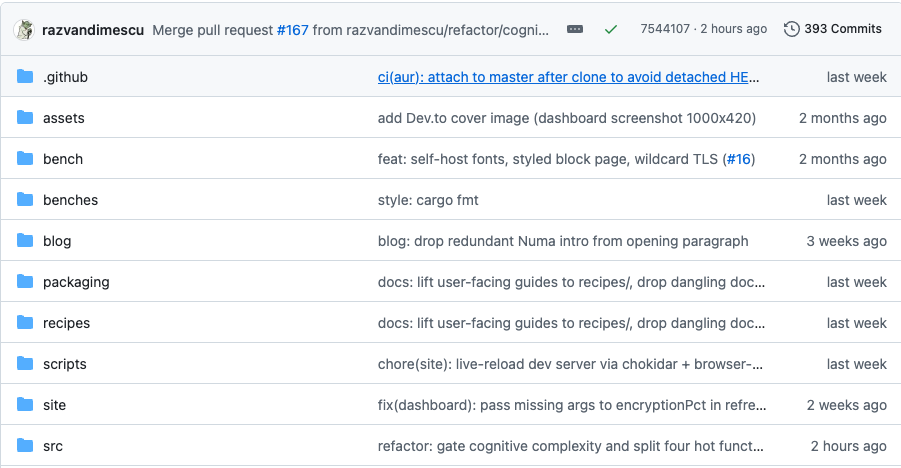Open the recipes folder
This screenshot has width=901, height=468.
pos(66,323)
